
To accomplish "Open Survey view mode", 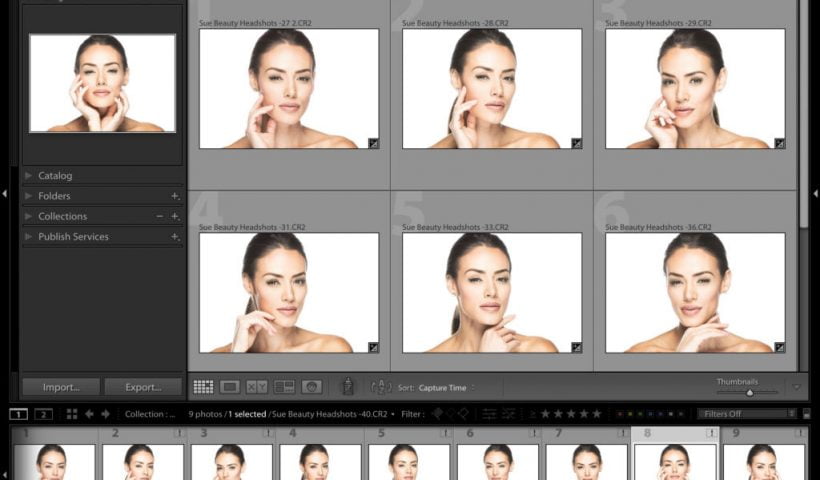I will 284,387.
